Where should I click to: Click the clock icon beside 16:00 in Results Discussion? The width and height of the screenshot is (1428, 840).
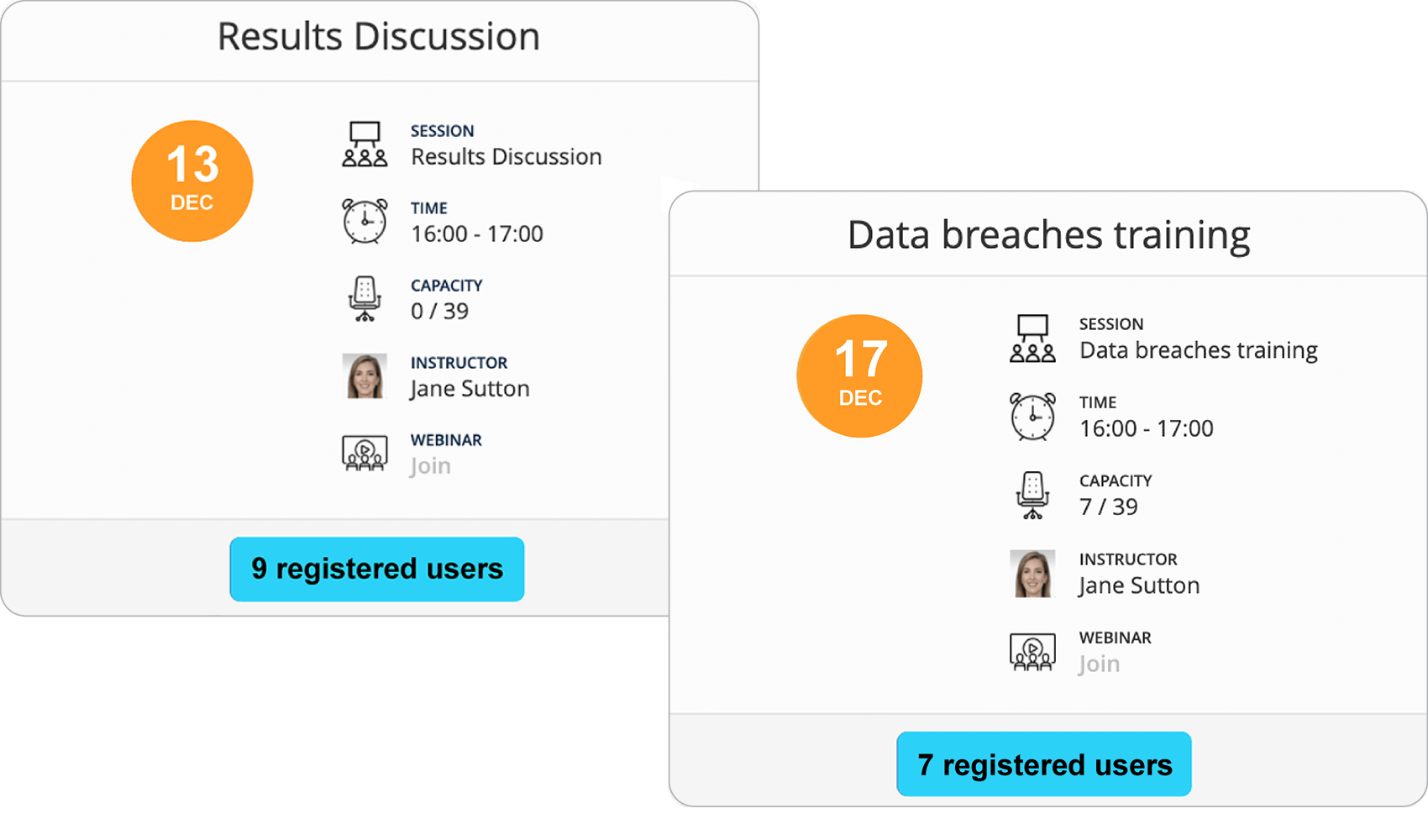point(365,222)
